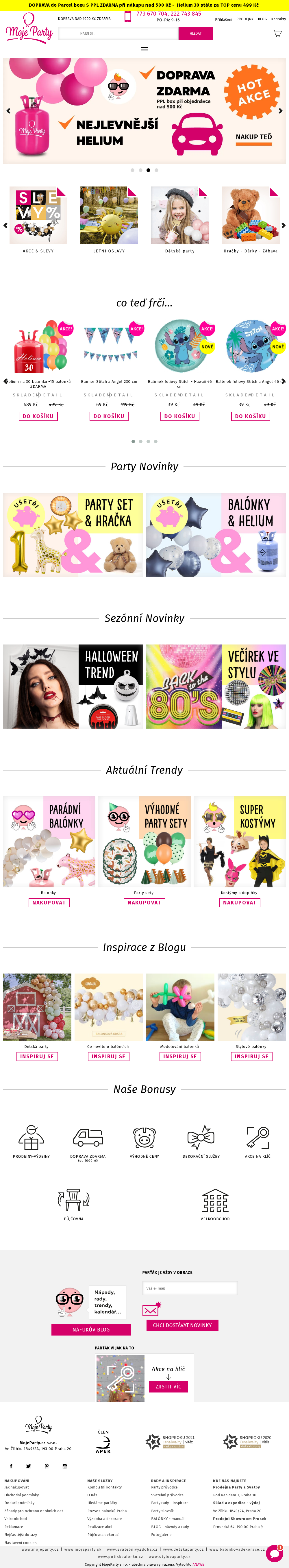The image size is (289, 1568).
Task: Show previous category carousel items
Action: tap(5, 225)
